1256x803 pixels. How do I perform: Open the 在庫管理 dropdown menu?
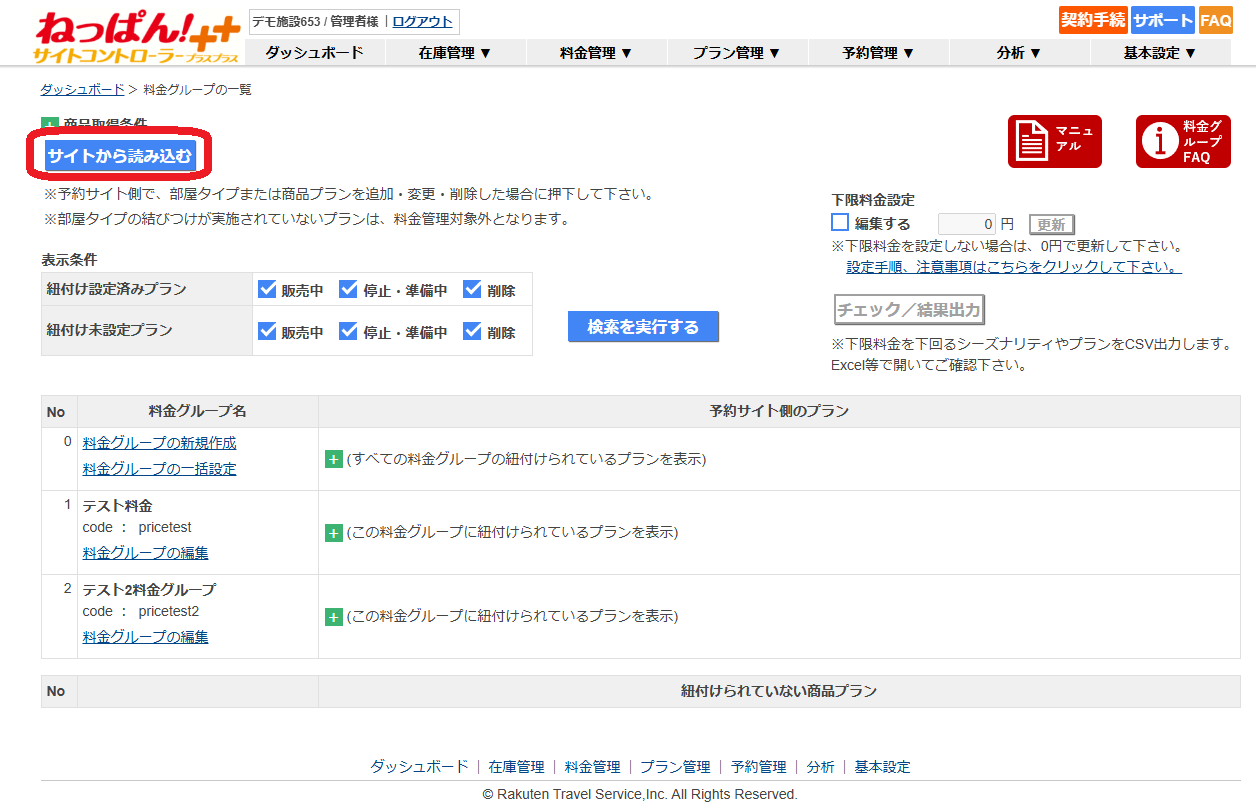[455, 53]
